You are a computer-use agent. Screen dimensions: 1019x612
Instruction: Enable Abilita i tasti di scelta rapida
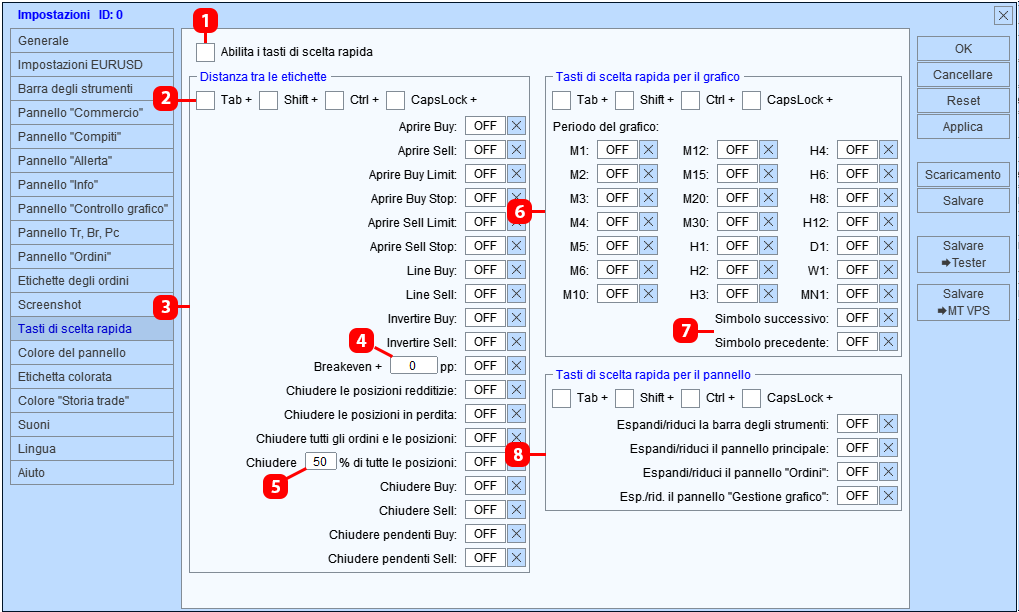[x=205, y=52]
